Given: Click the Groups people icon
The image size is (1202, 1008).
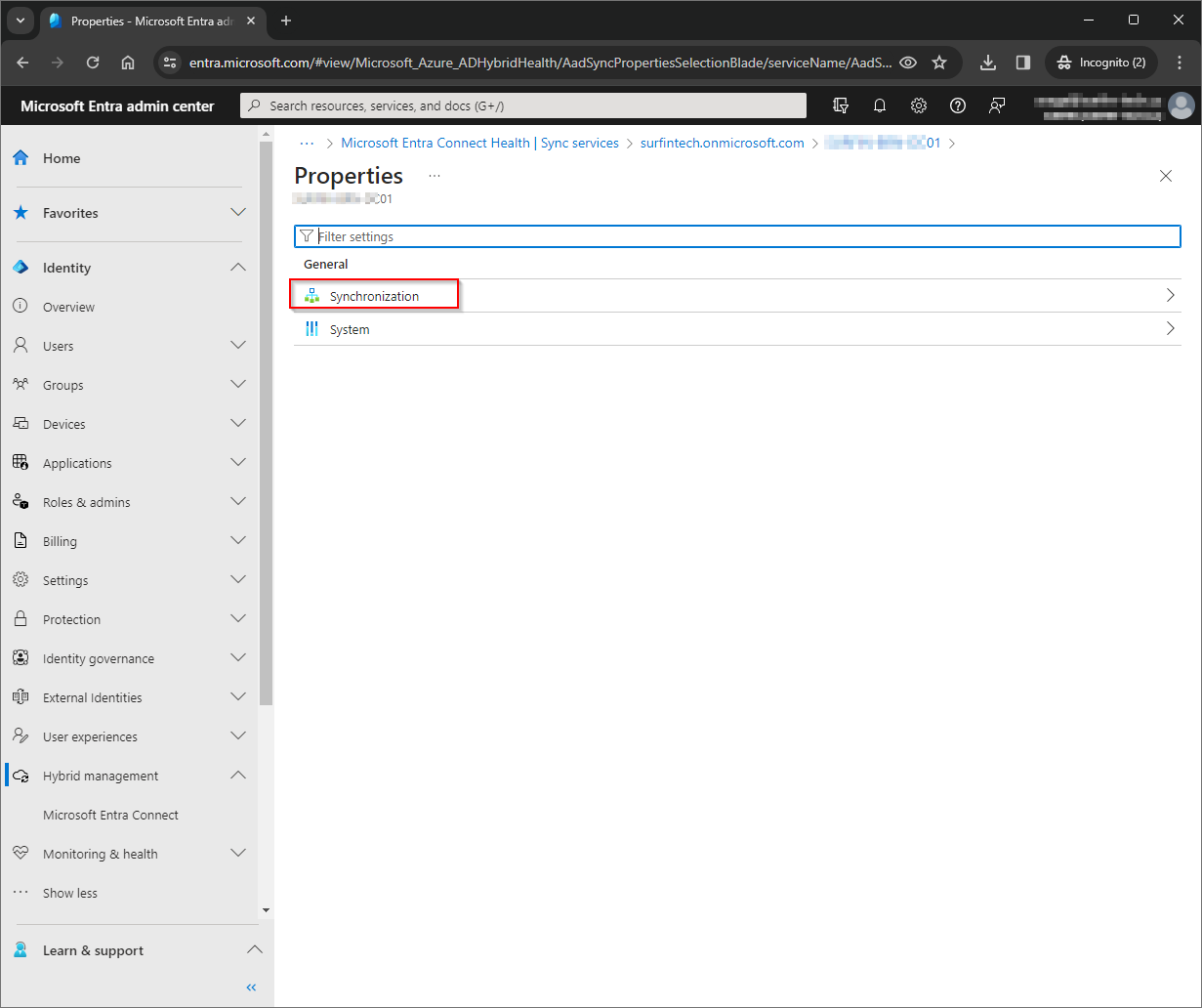Looking at the screenshot, I should click(21, 385).
